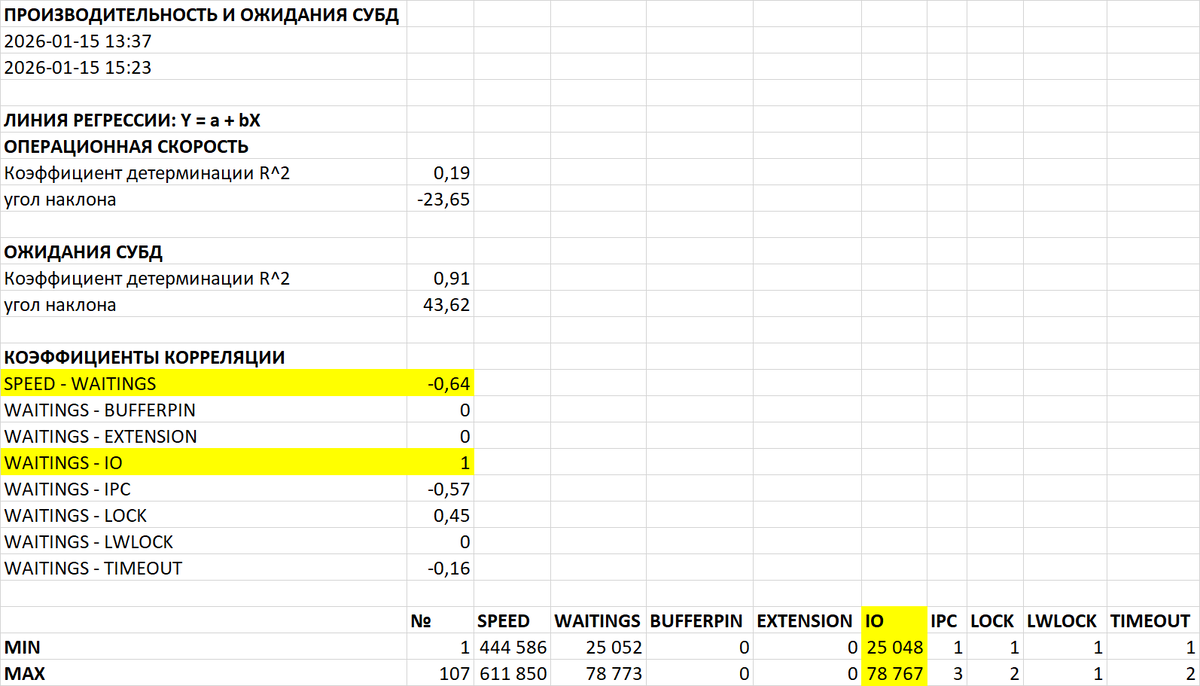The image size is (1200, 686).
Task: Select the 'ОЖИДАНИЯ СУБД' heading cell
Action: (x=203, y=252)
